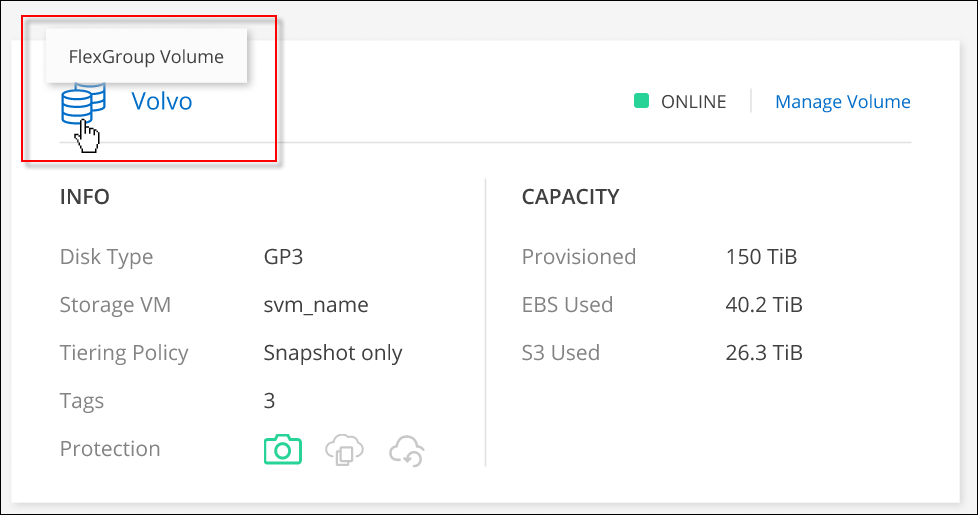Viewport: 978px width, 515px height.
Task: Click the cloud sync replication protection icon
Action: pos(408,450)
